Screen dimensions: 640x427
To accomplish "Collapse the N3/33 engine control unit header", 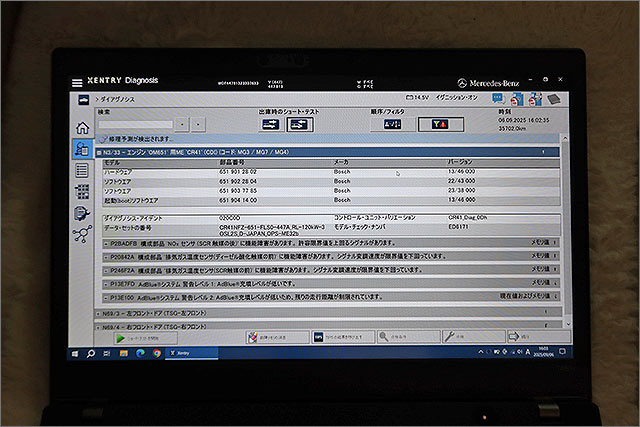I will 327,152.
